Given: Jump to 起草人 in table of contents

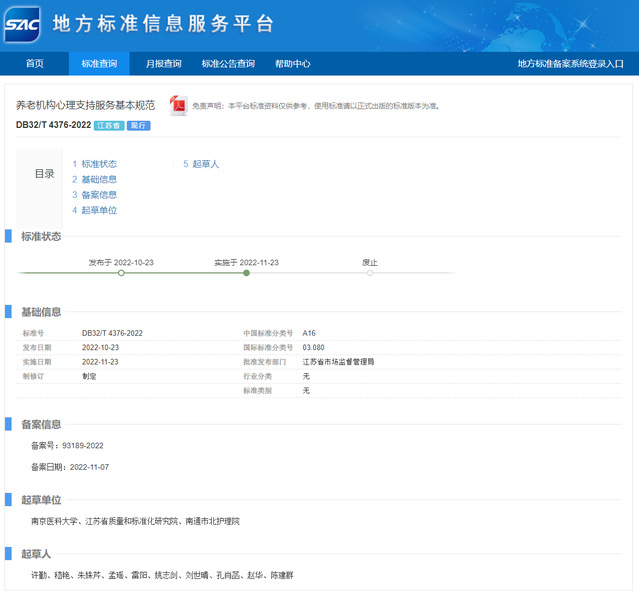Looking at the screenshot, I should 205,164.
